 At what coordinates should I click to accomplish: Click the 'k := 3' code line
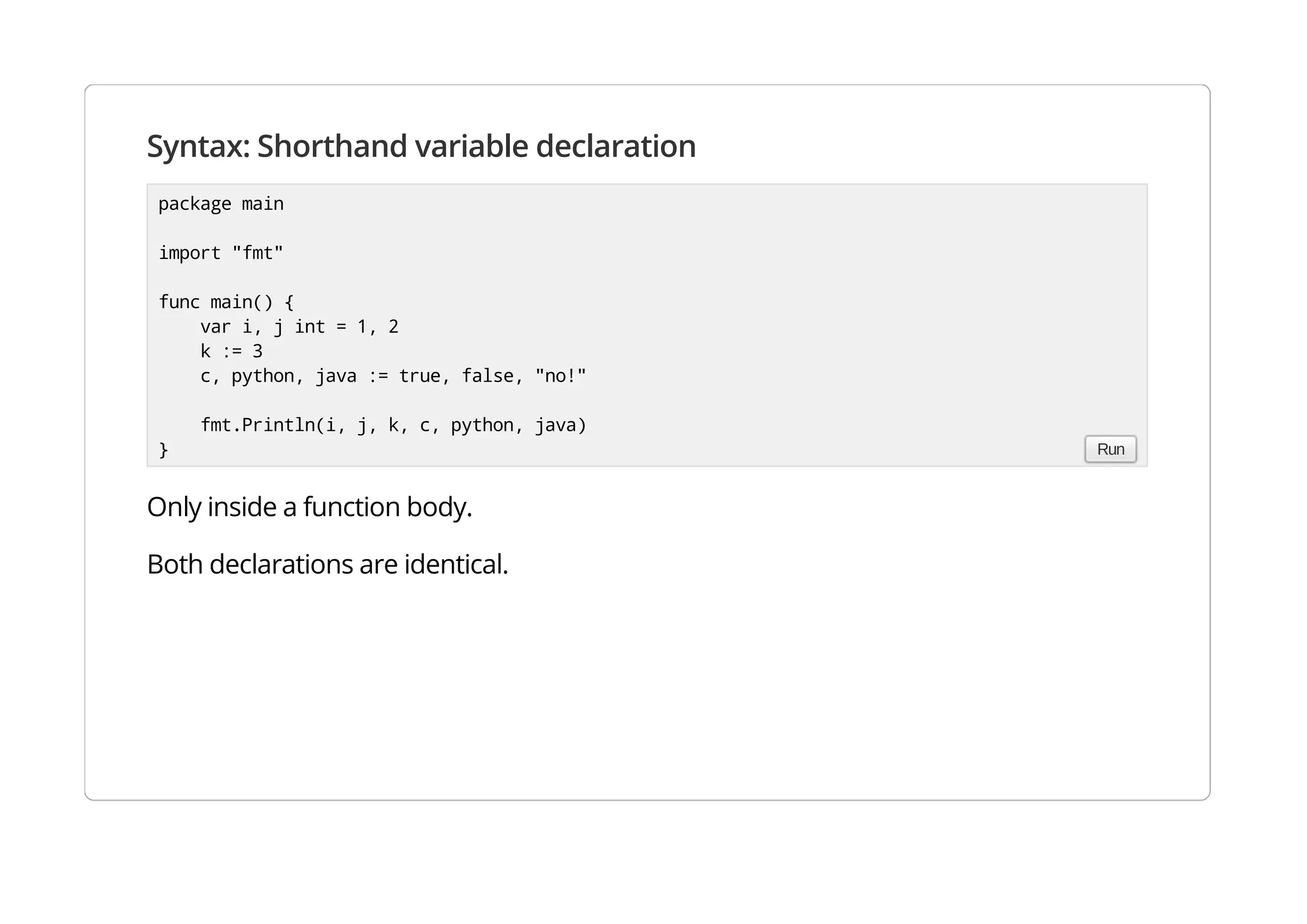[231, 352]
